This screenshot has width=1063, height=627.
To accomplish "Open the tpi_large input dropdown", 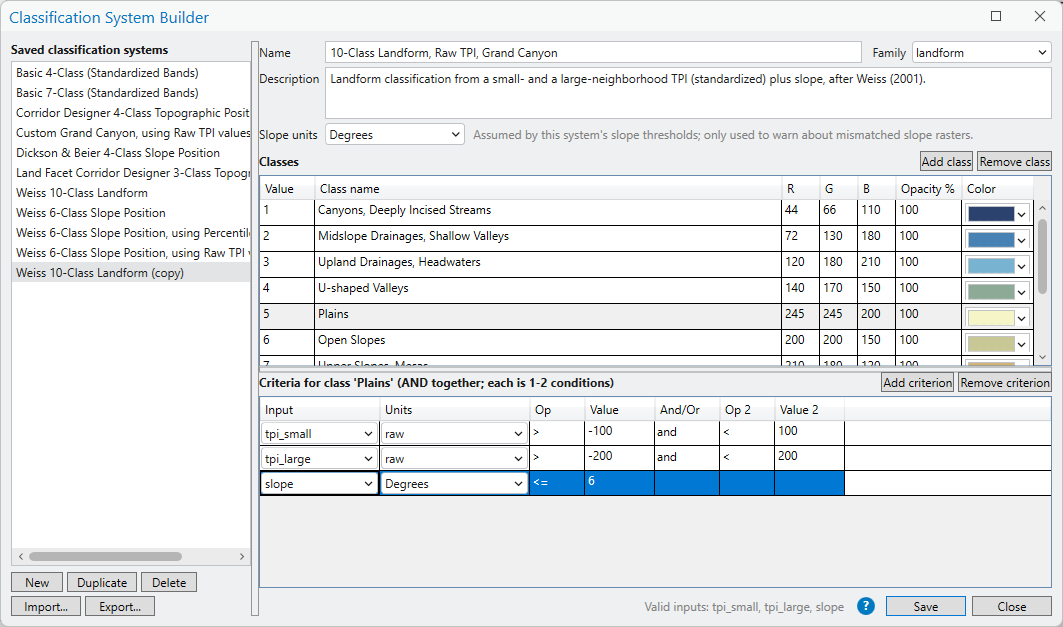I will coord(319,459).
